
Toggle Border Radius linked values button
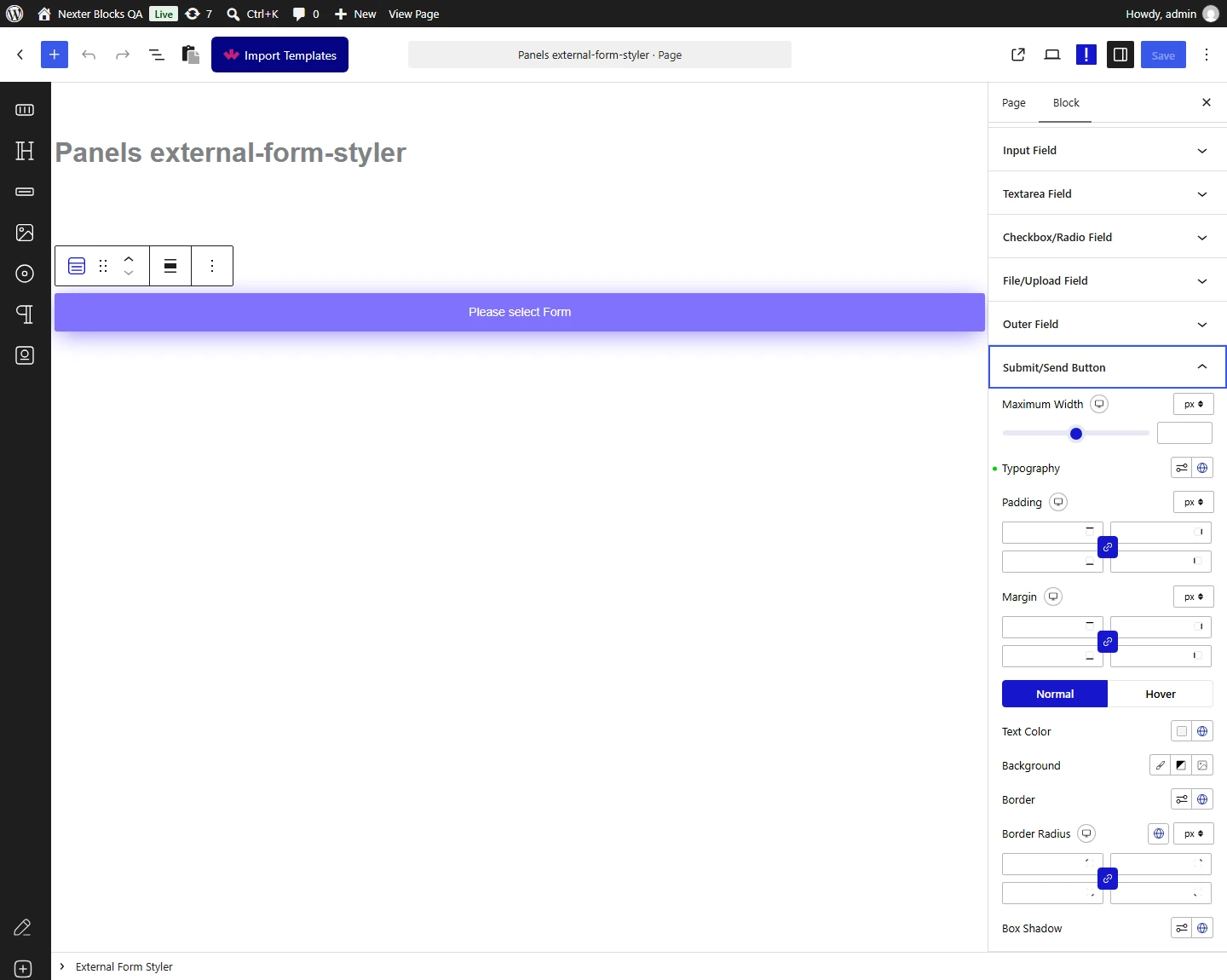(1108, 879)
